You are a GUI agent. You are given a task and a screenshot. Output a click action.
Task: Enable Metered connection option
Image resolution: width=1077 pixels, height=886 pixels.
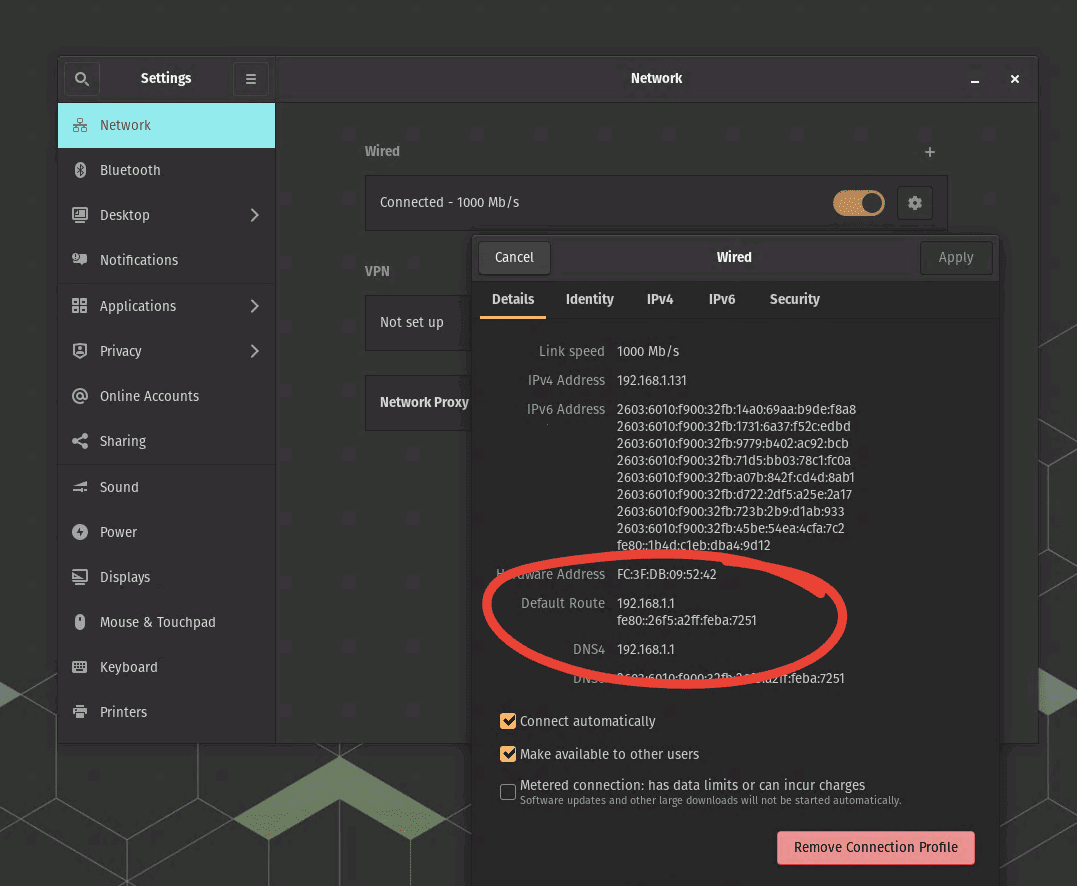[x=508, y=791]
